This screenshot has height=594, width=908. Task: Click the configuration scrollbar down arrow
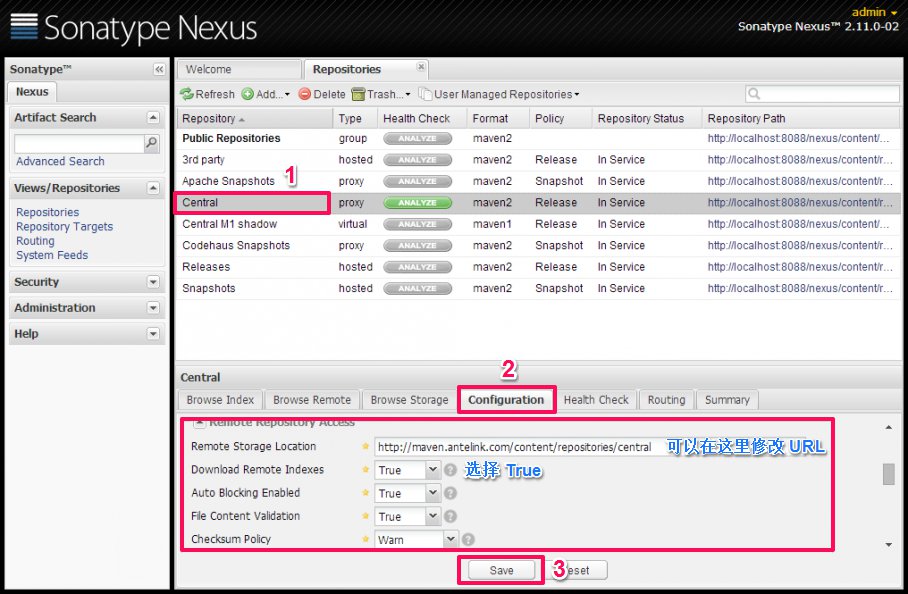click(x=888, y=545)
